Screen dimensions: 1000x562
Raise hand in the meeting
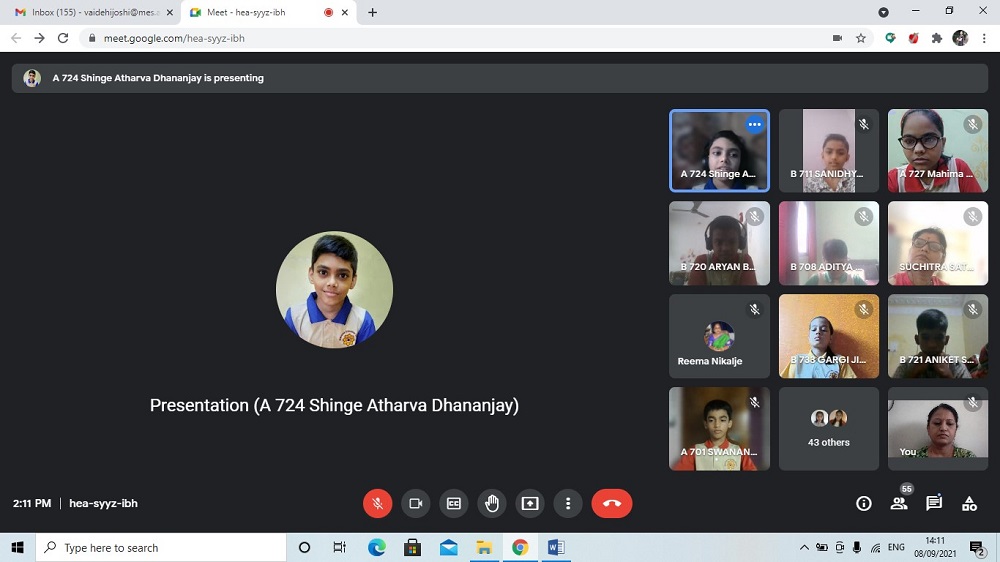[491, 504]
